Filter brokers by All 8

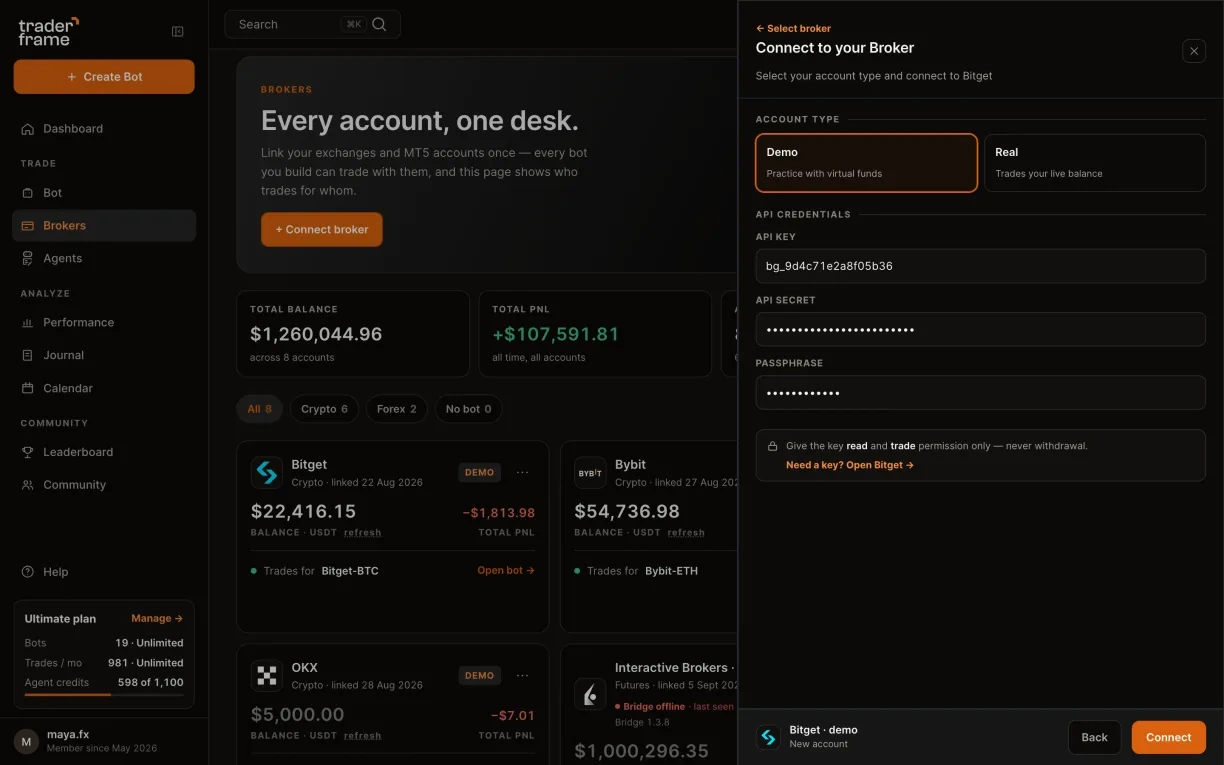tap(260, 409)
